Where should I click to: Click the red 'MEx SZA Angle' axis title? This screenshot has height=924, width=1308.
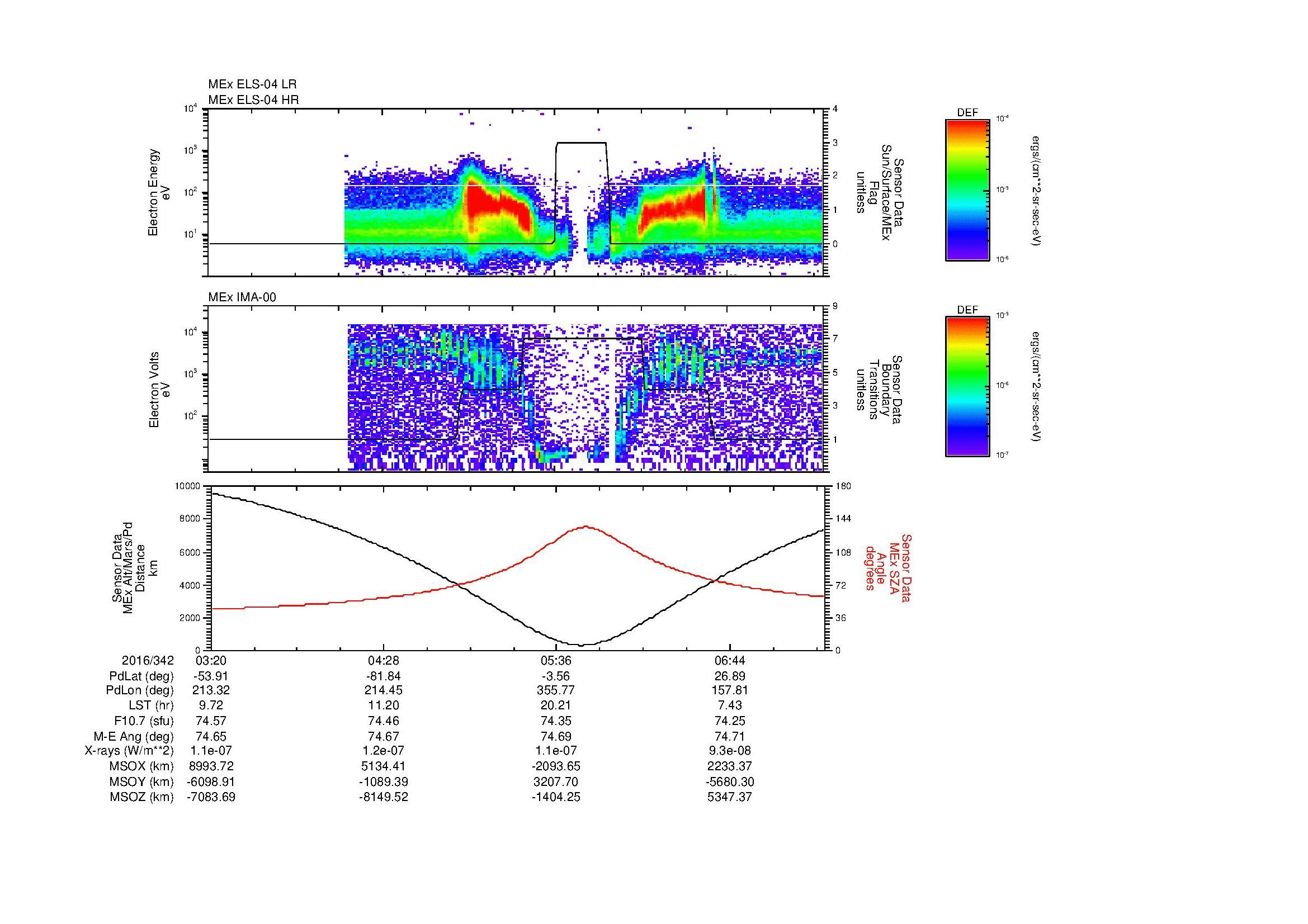(x=888, y=567)
